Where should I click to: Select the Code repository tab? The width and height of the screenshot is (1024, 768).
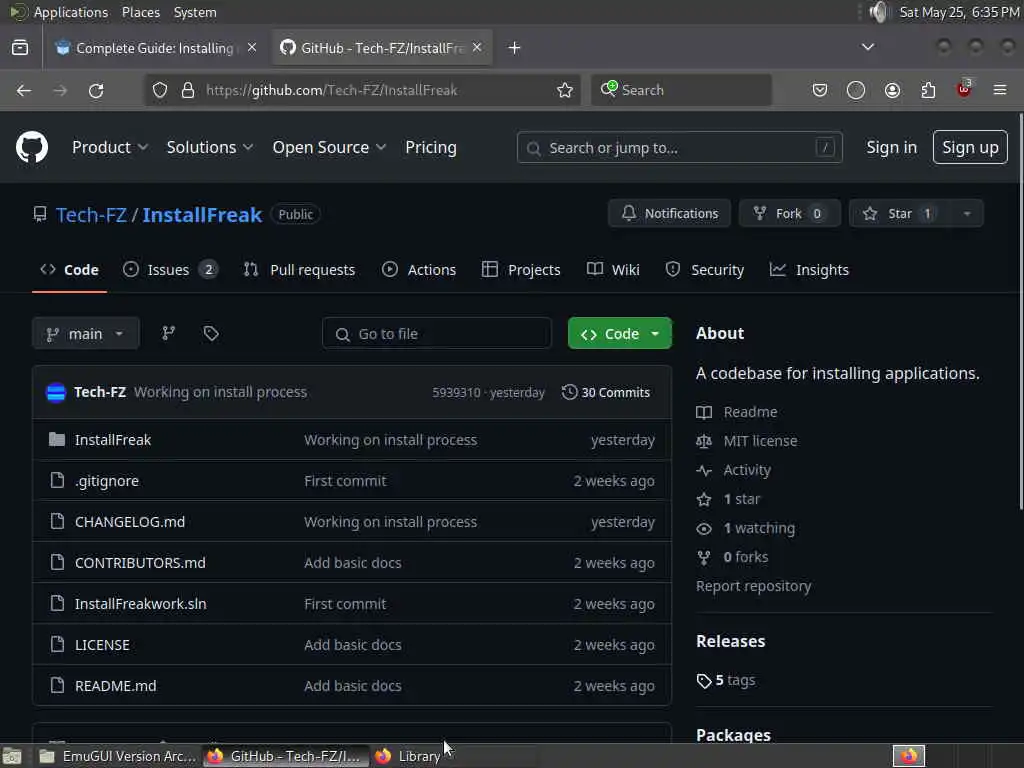[69, 270]
